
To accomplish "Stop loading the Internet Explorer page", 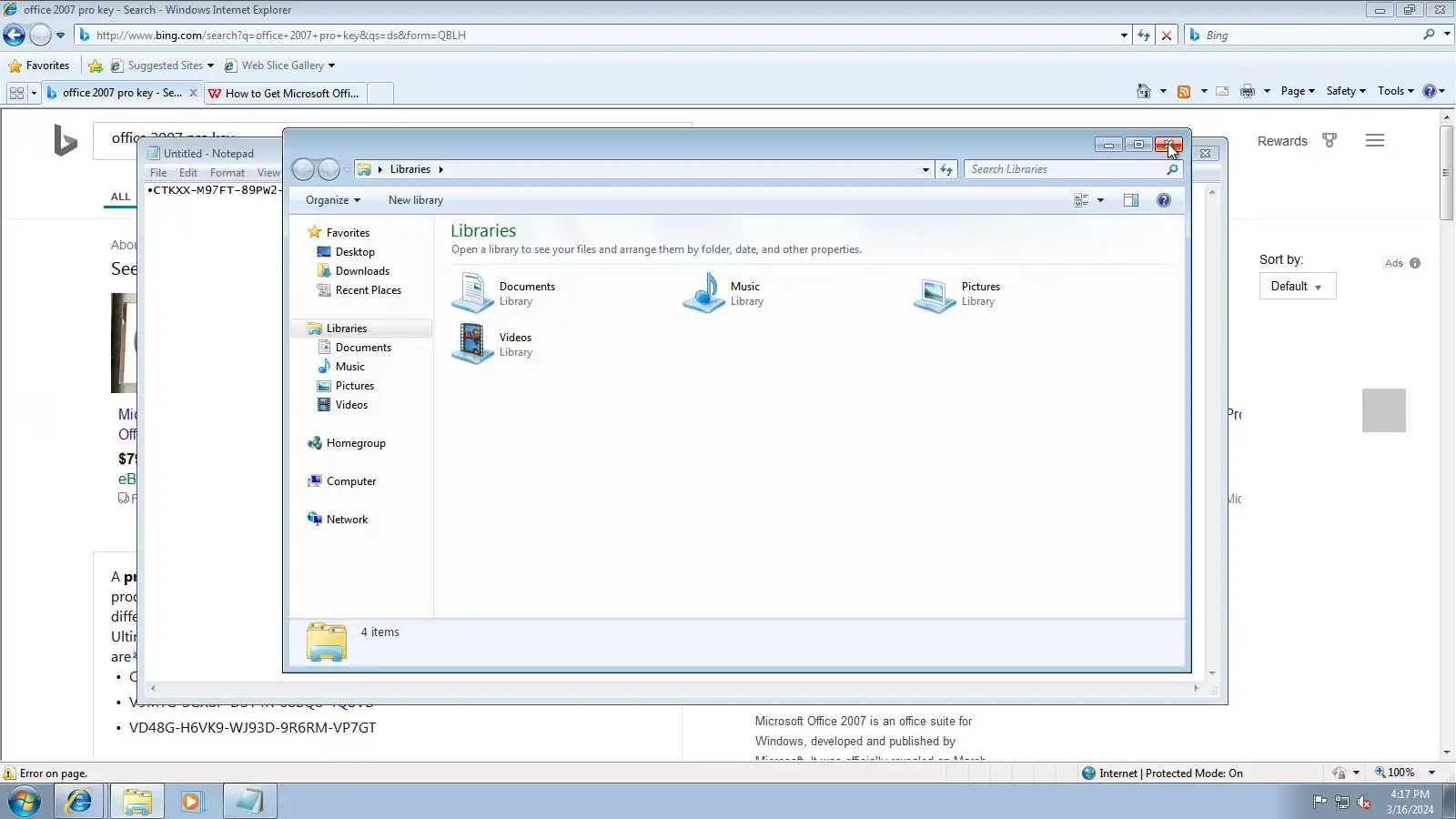I will (1167, 35).
